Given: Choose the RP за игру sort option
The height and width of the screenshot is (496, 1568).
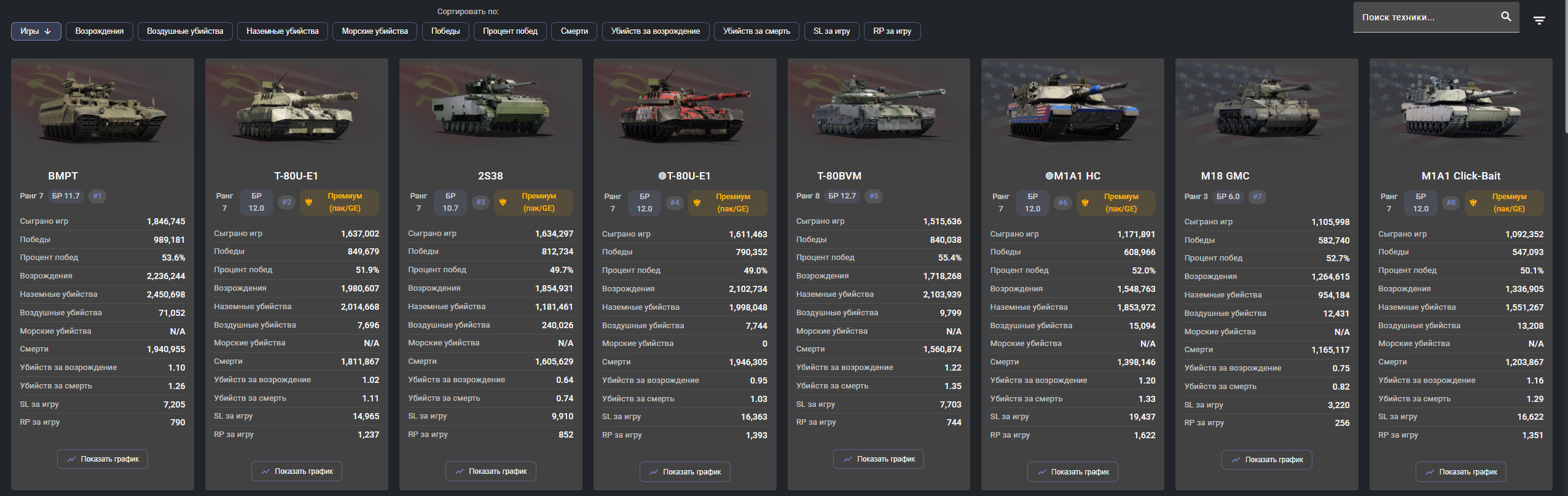Looking at the screenshot, I should point(892,31).
